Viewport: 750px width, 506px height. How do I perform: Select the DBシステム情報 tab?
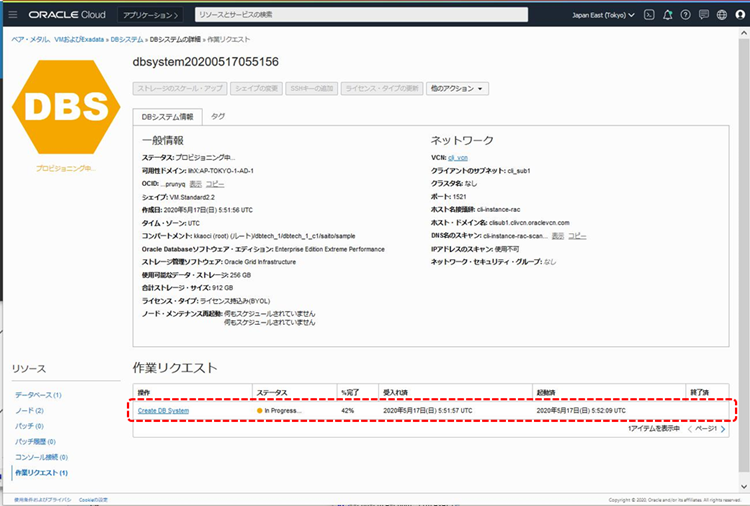click(x=168, y=117)
